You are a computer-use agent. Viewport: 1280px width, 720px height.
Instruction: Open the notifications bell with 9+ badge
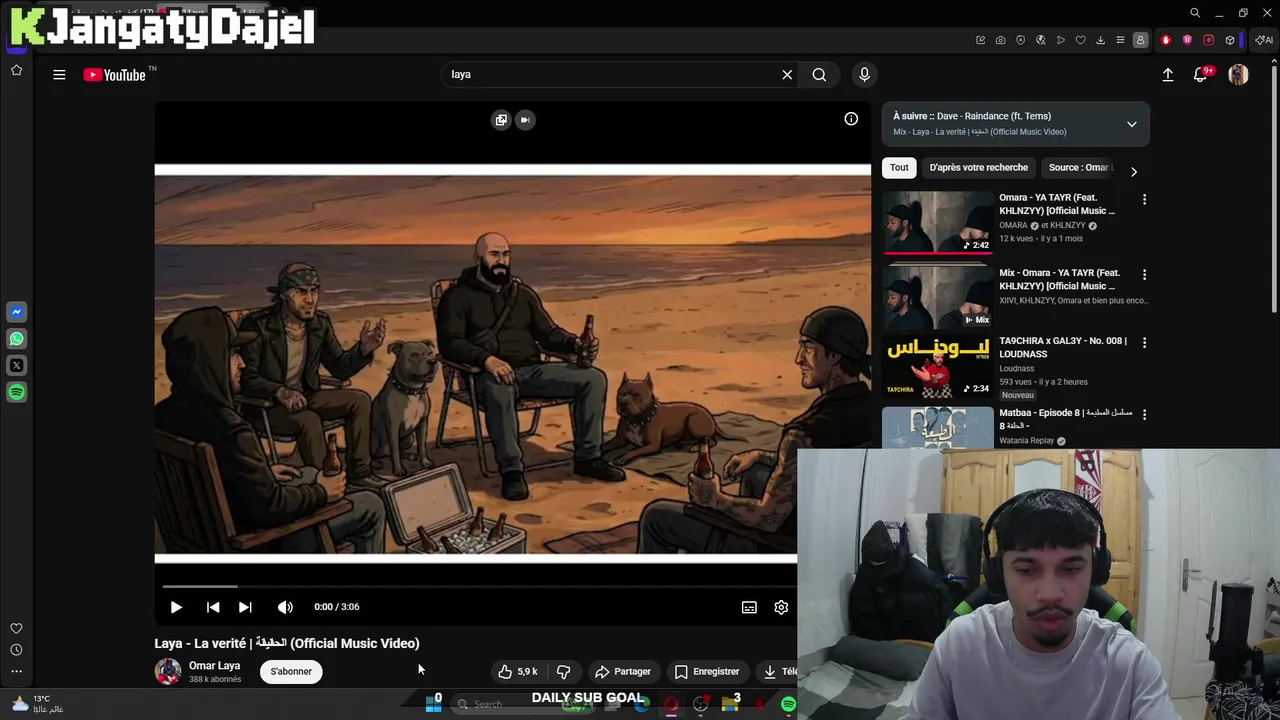tap(1201, 74)
